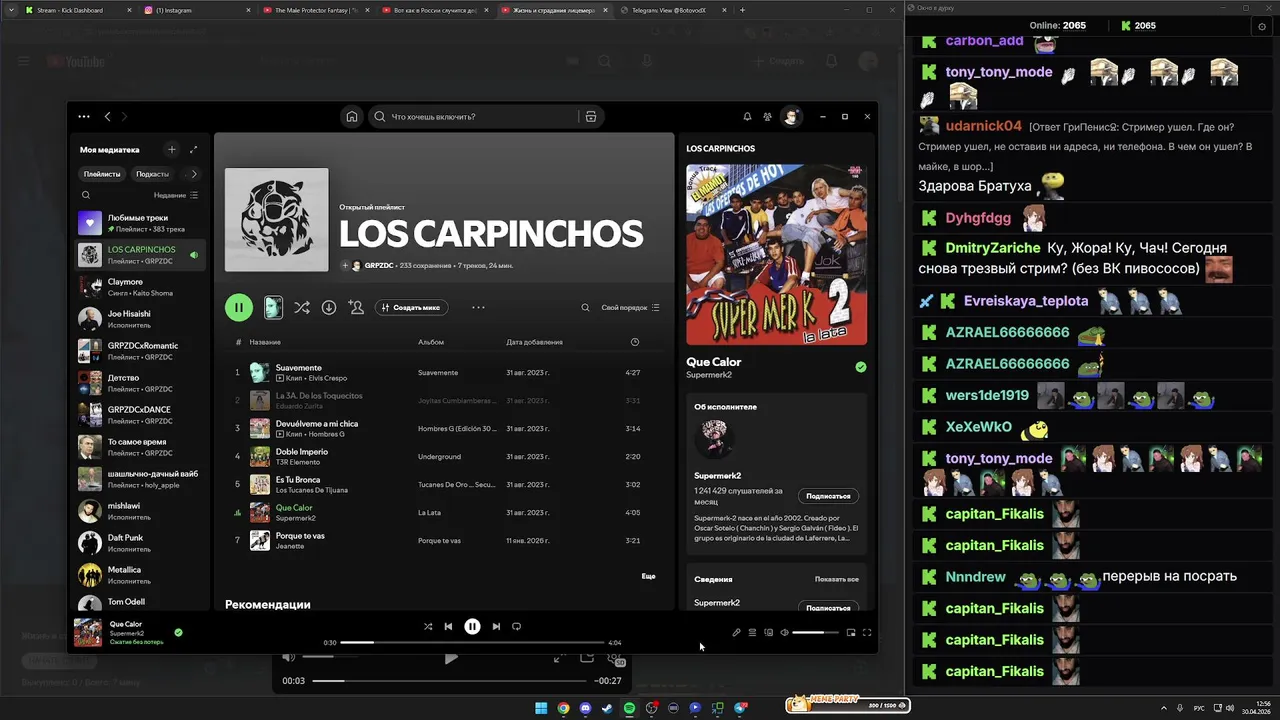
Task: Search inside Моя медиатека
Action: point(86,196)
